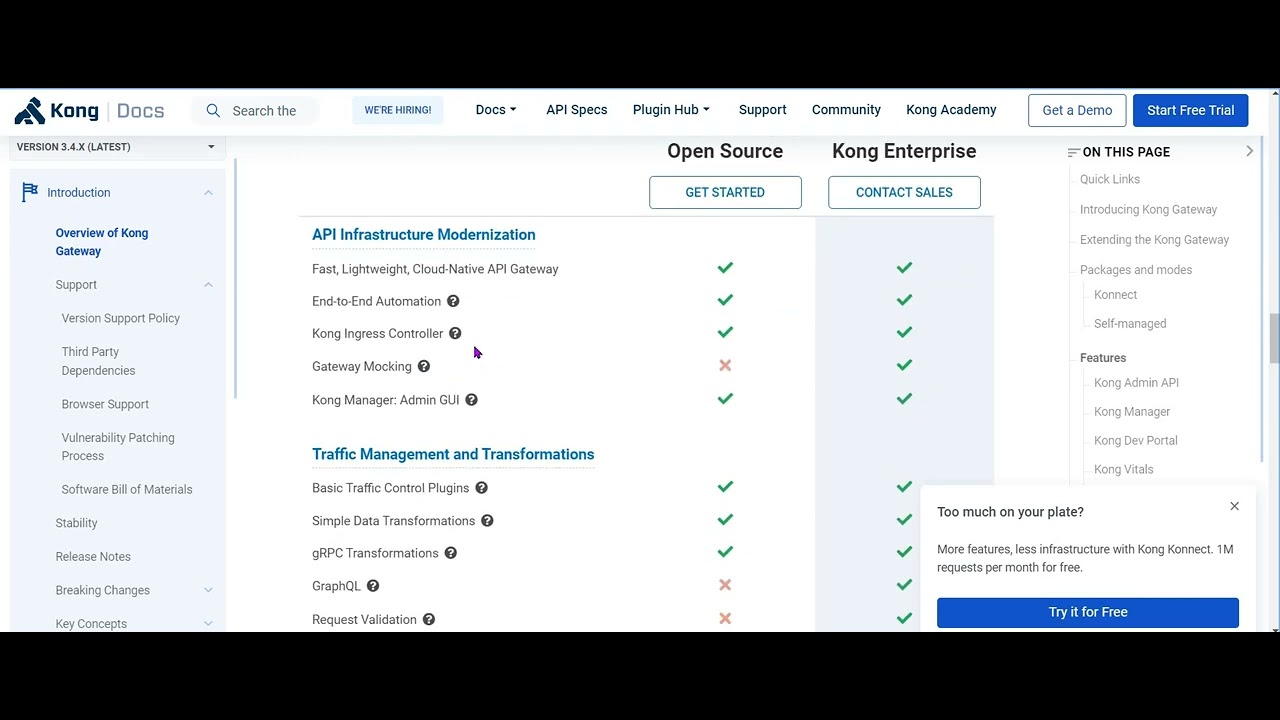Jump to Kong Manager section link
This screenshot has height=720, width=1280.
pos(1132,412)
